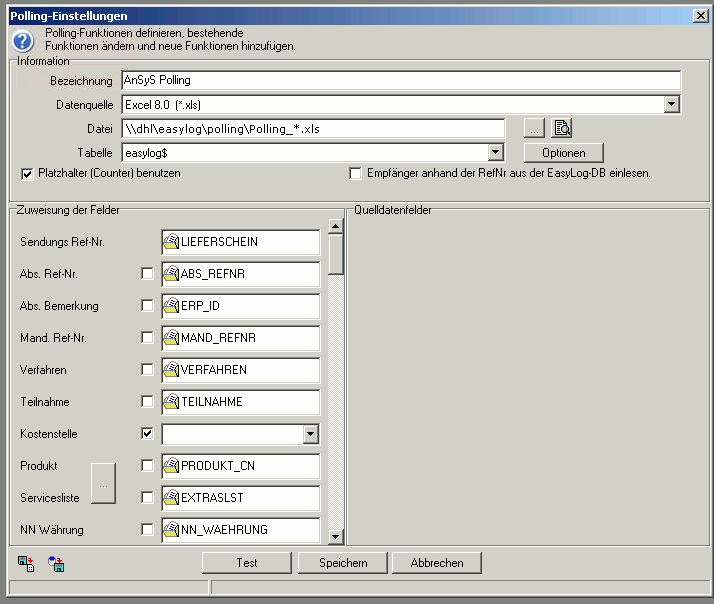Click the scroll-up arrow in field list
714x604 pixels.
336,227
